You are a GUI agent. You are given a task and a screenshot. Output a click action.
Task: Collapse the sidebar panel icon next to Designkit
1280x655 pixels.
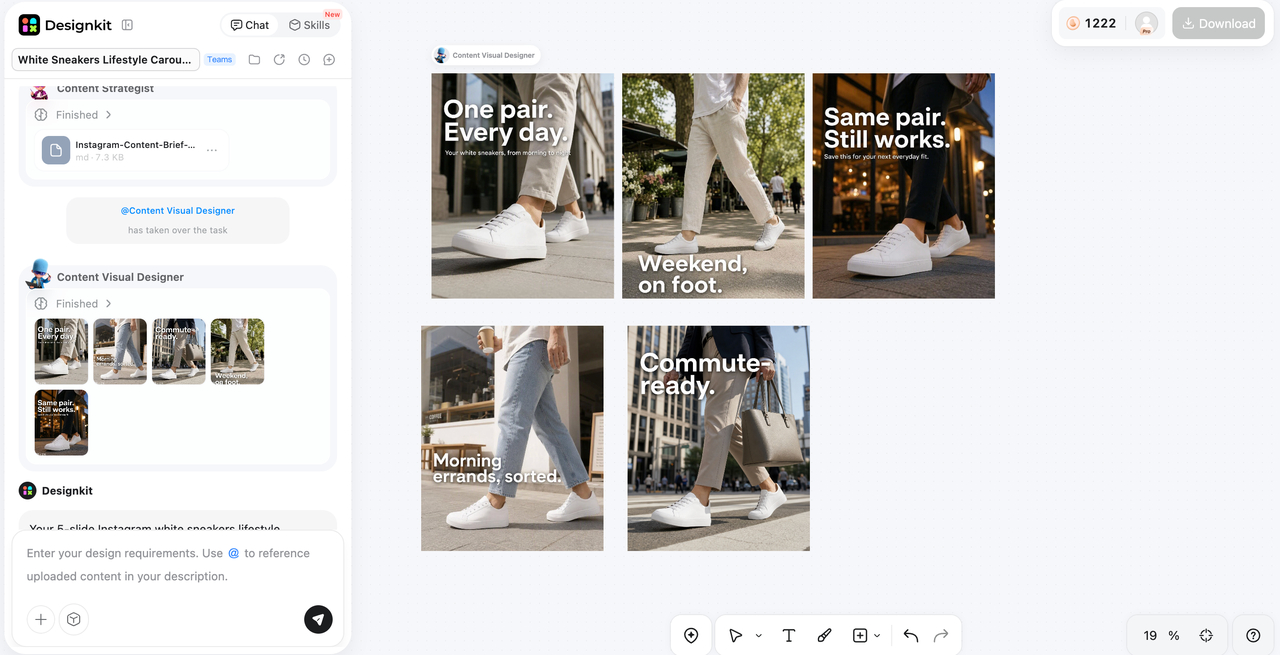pos(127,25)
